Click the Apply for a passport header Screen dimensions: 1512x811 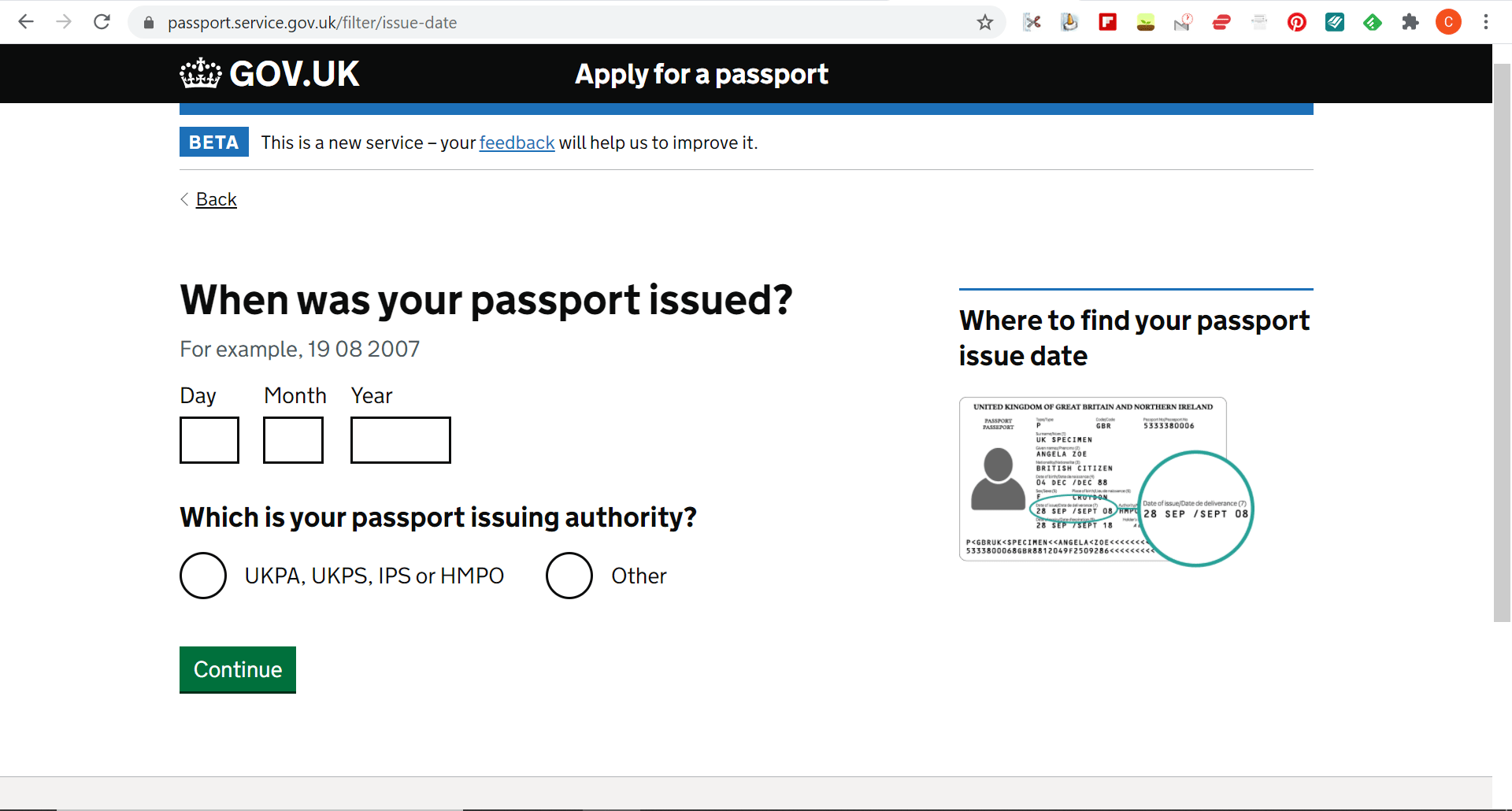coord(701,73)
